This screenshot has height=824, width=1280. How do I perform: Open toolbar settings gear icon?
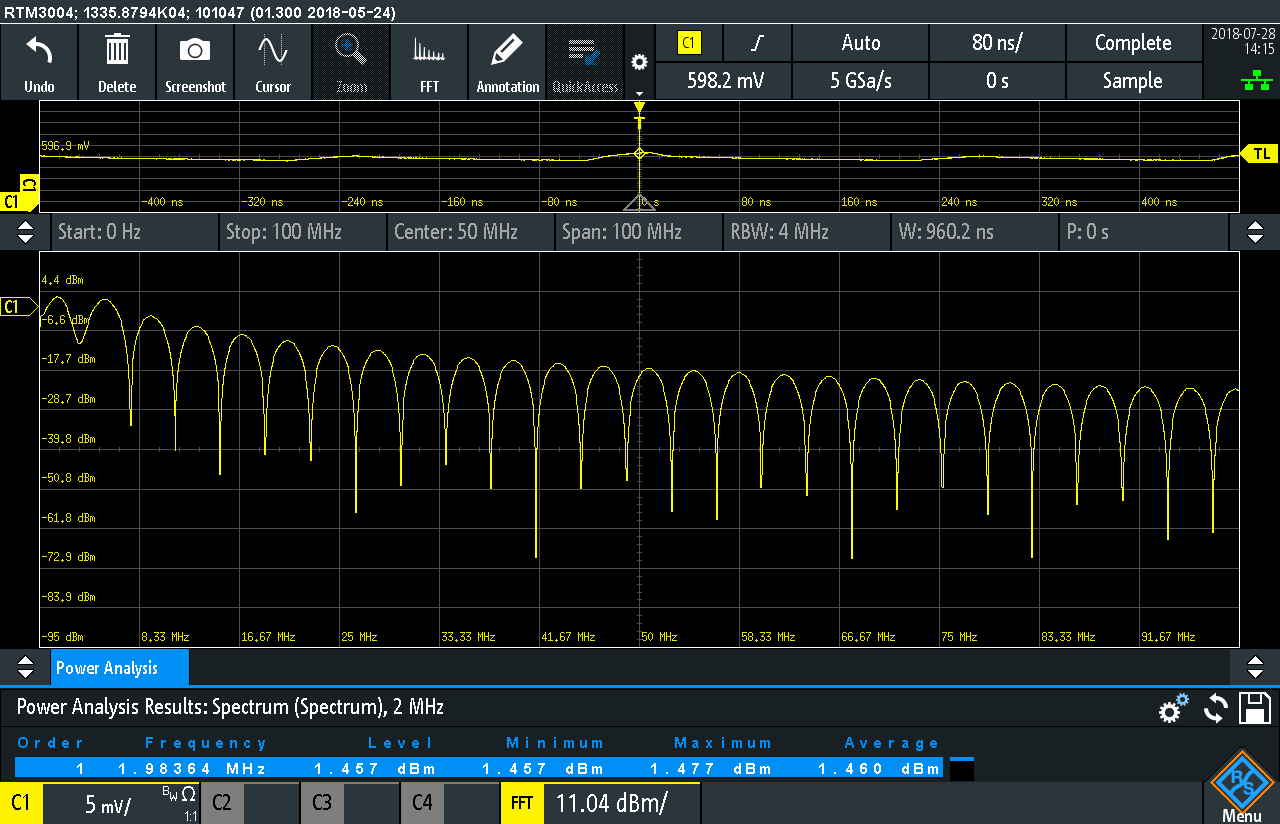(x=639, y=62)
